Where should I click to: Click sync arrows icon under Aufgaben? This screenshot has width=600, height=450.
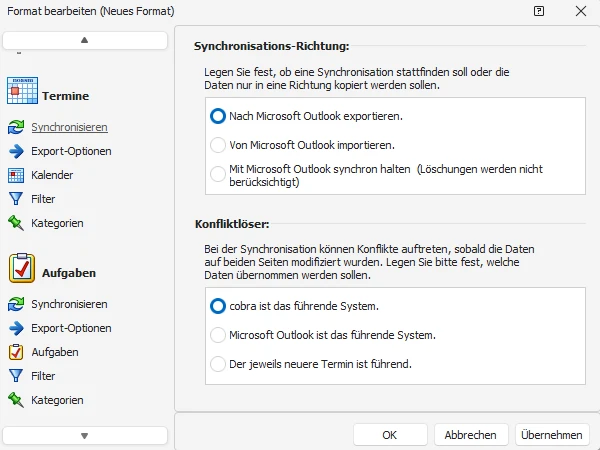(16, 304)
